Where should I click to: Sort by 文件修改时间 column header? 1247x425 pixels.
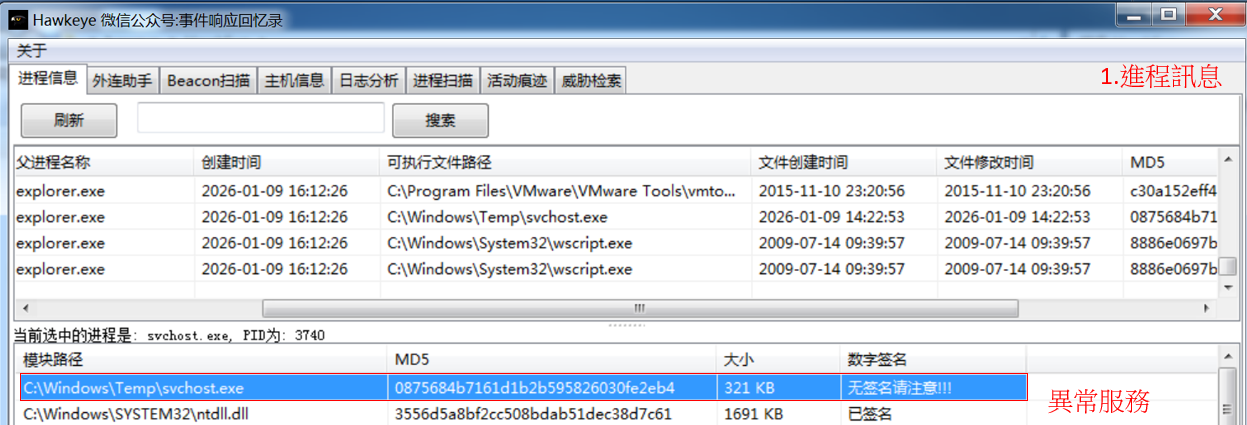(x=1030, y=162)
